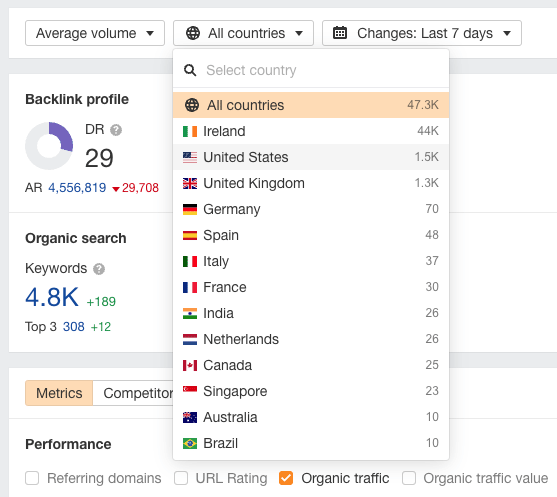Choose India in the country list
Viewport: 557px width, 497px height.
[311, 313]
